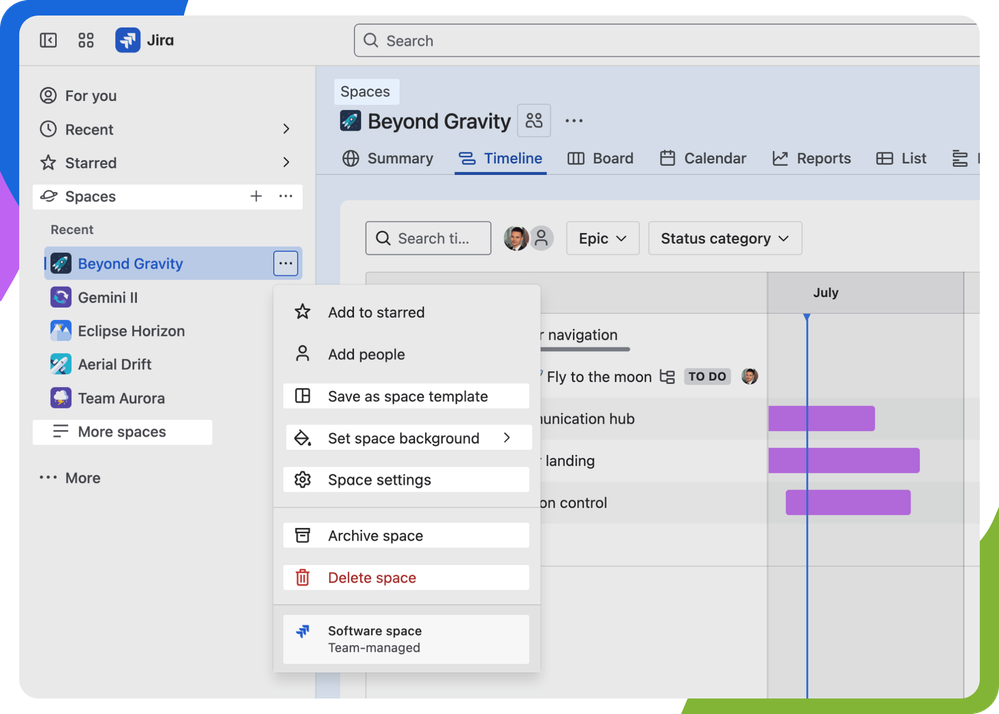Viewport: 999px width, 714px height.
Task: Collapse the sidebar panel icon
Action: pyautogui.click(x=48, y=41)
